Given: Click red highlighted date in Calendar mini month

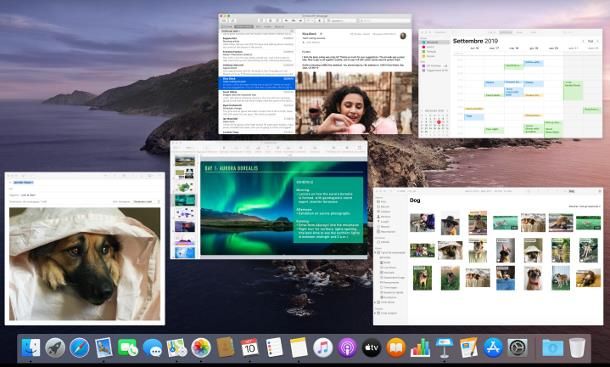Looking at the screenshot, I should [x=439, y=122].
